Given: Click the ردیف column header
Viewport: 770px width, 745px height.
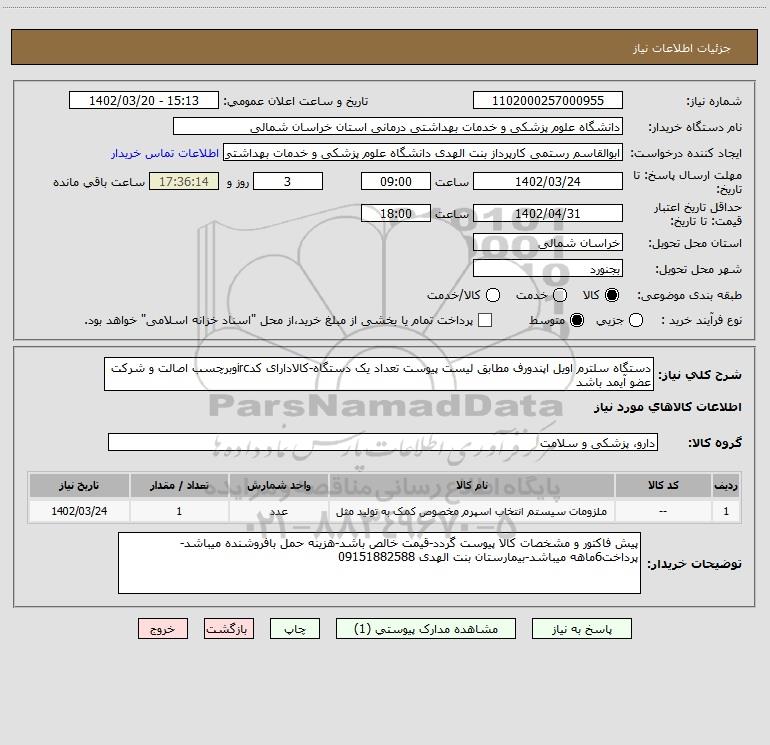Looking at the screenshot, I should pyautogui.click(x=726, y=485).
